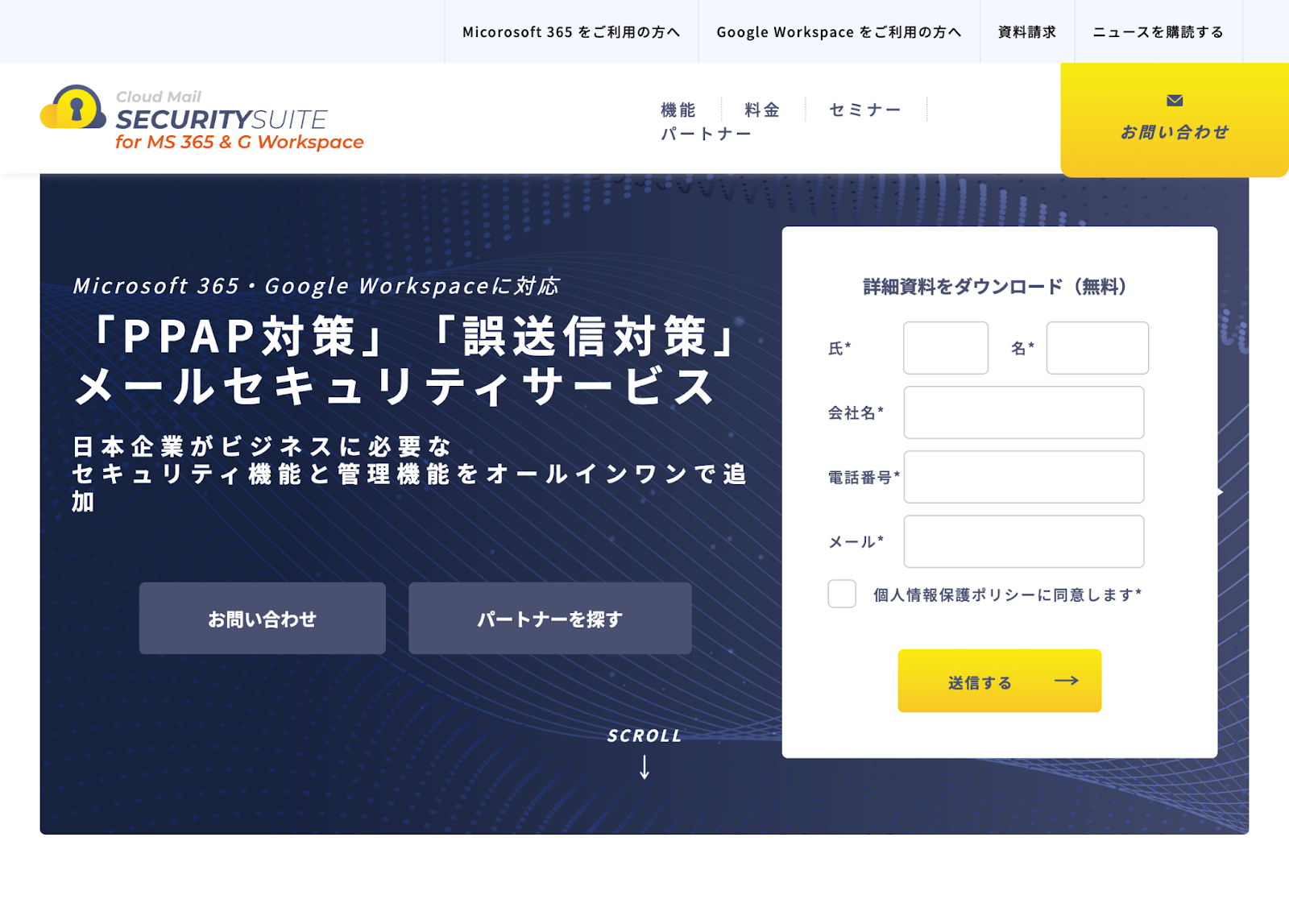The image size is (1289, 924).
Task: Click the パートナーを探す button
Action: [x=550, y=619]
